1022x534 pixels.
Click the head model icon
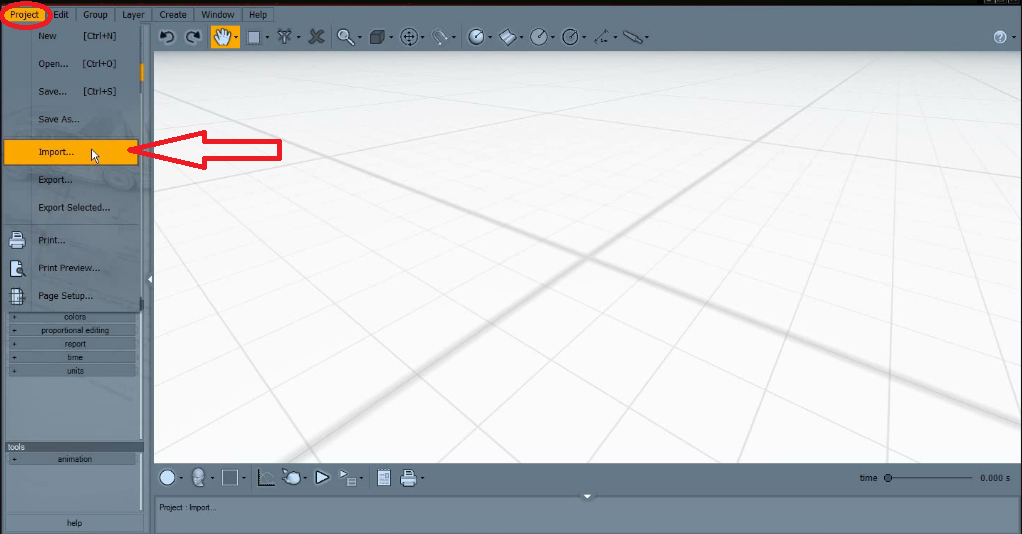[199, 478]
